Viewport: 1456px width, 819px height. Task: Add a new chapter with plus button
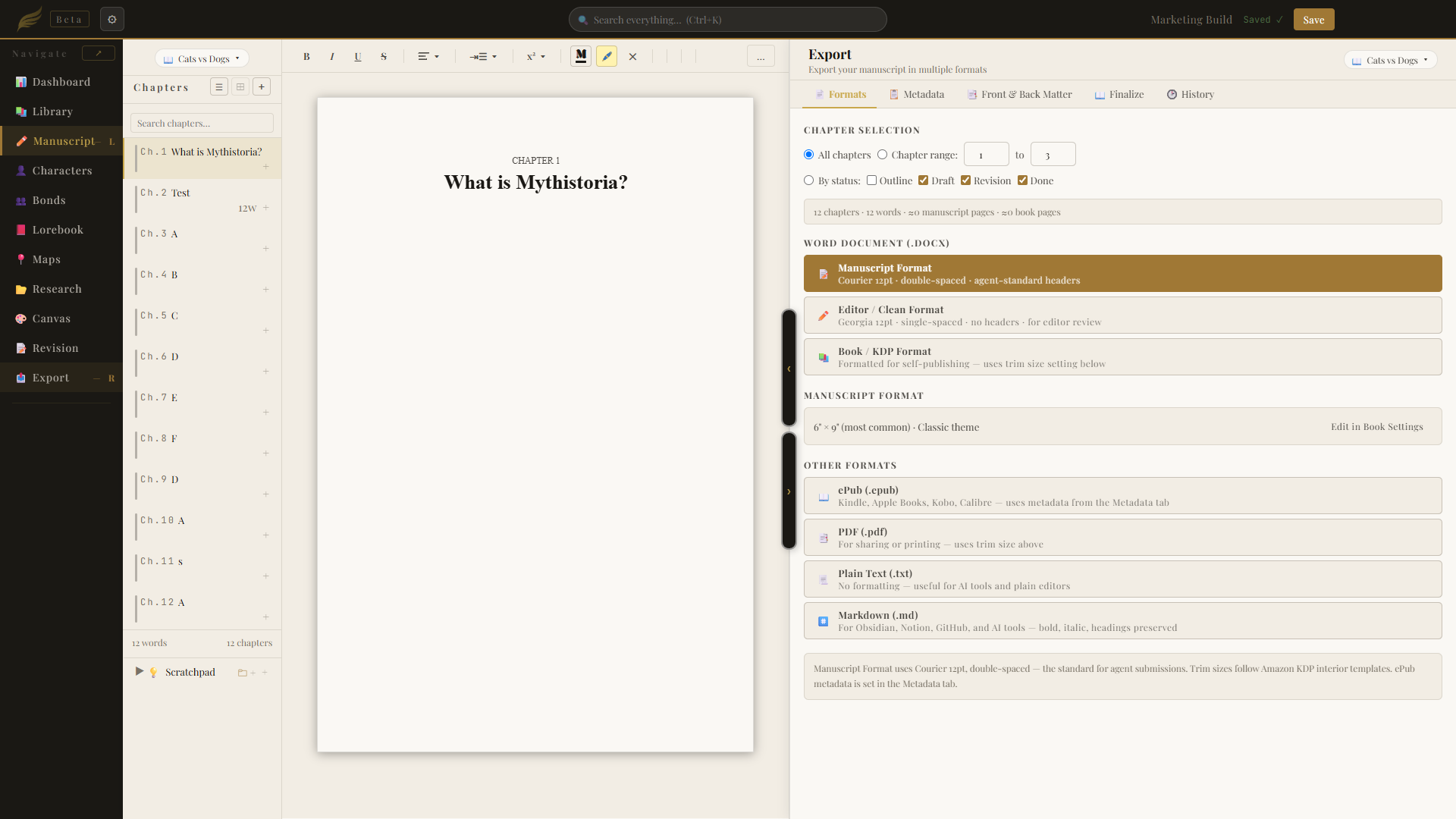pos(262,87)
